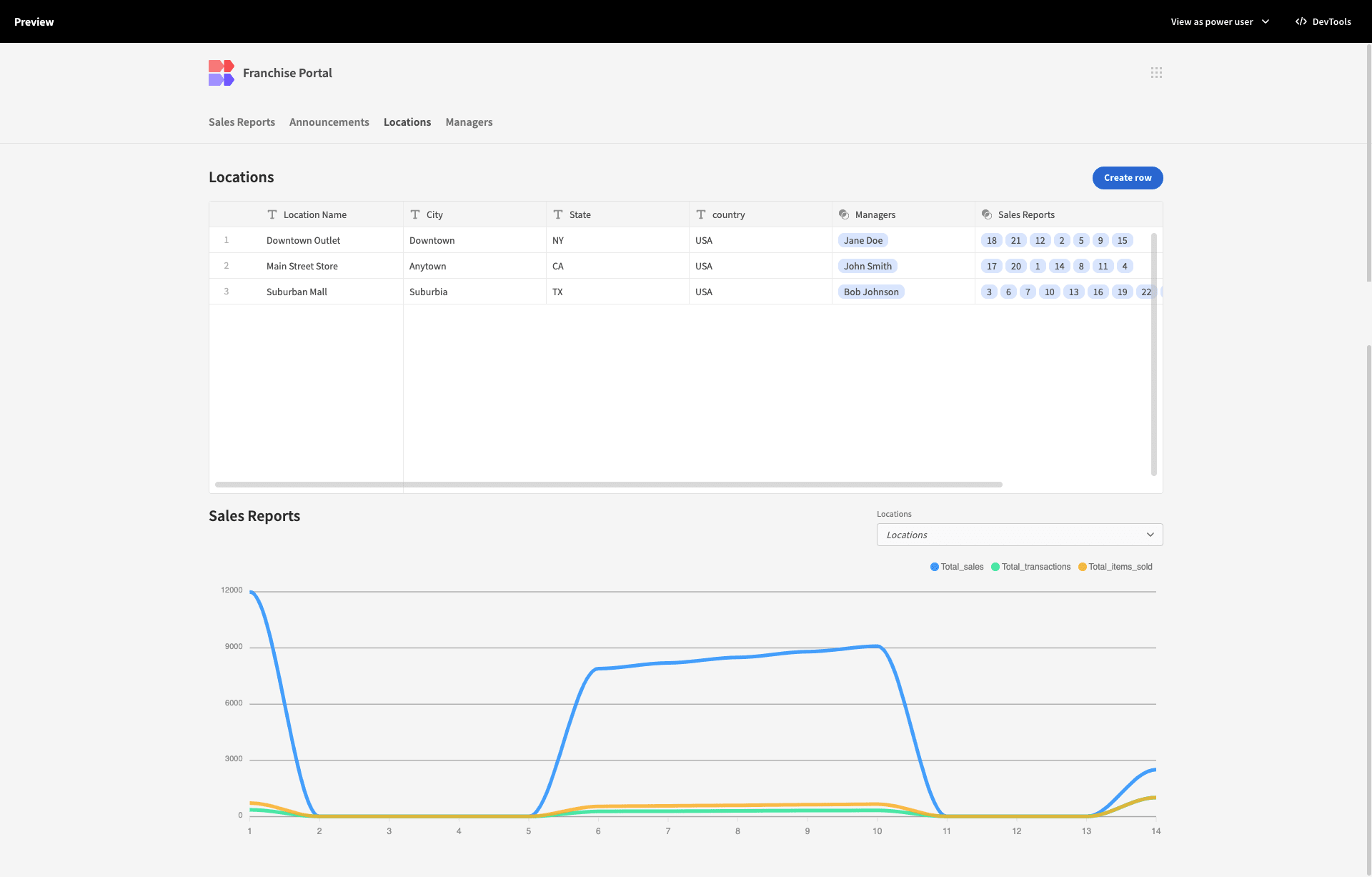Click the NY state cell
The image size is (1372, 877).
(617, 240)
